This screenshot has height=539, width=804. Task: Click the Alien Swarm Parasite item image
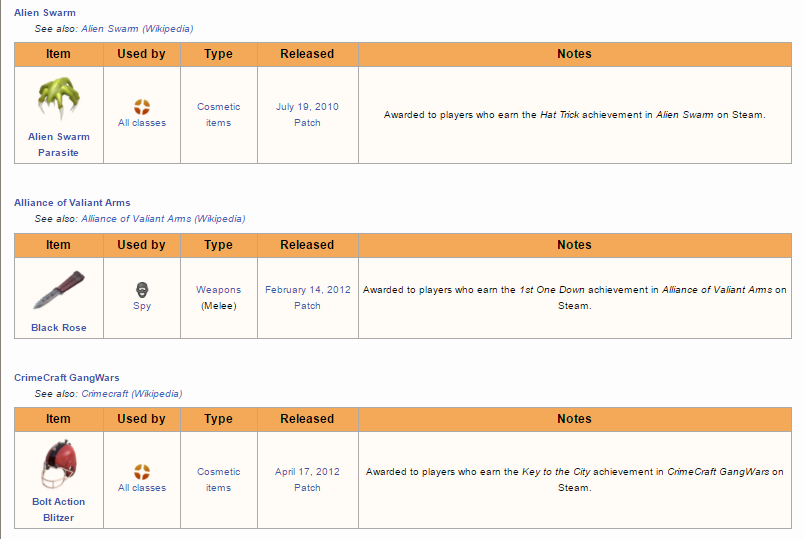click(58, 99)
